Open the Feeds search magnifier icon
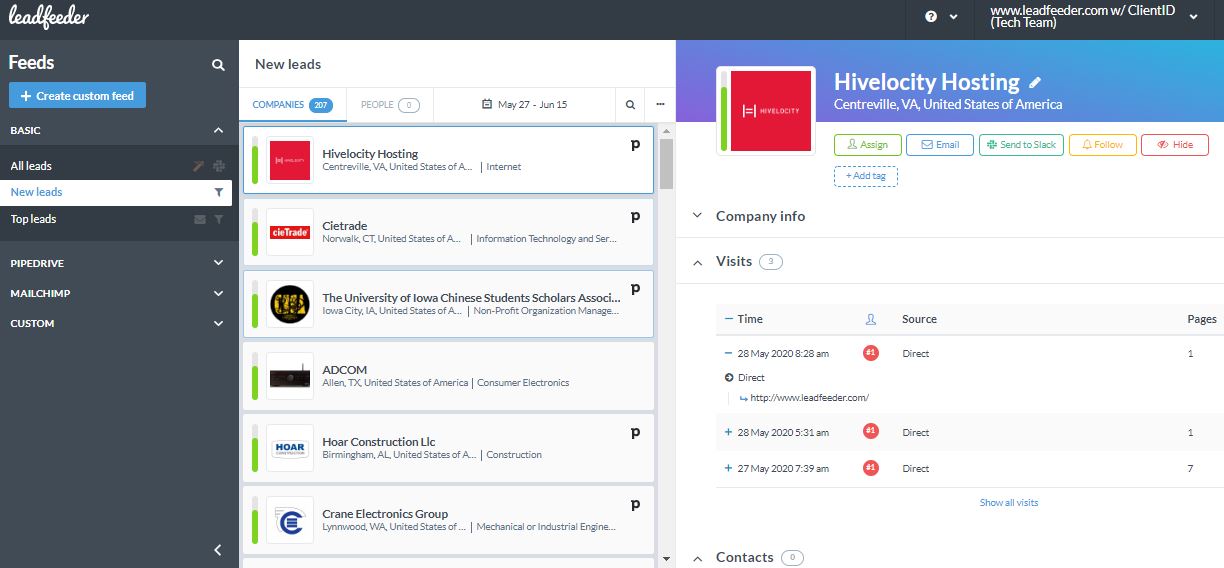The width and height of the screenshot is (1224, 568). click(x=218, y=65)
